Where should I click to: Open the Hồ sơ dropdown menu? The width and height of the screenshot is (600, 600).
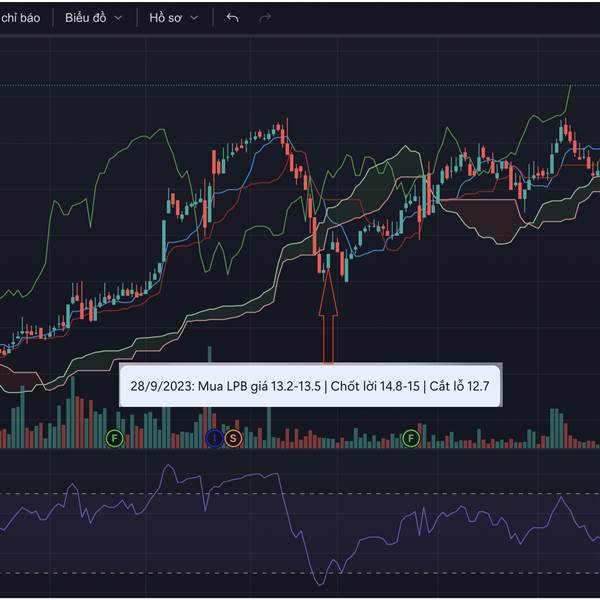[x=174, y=18]
